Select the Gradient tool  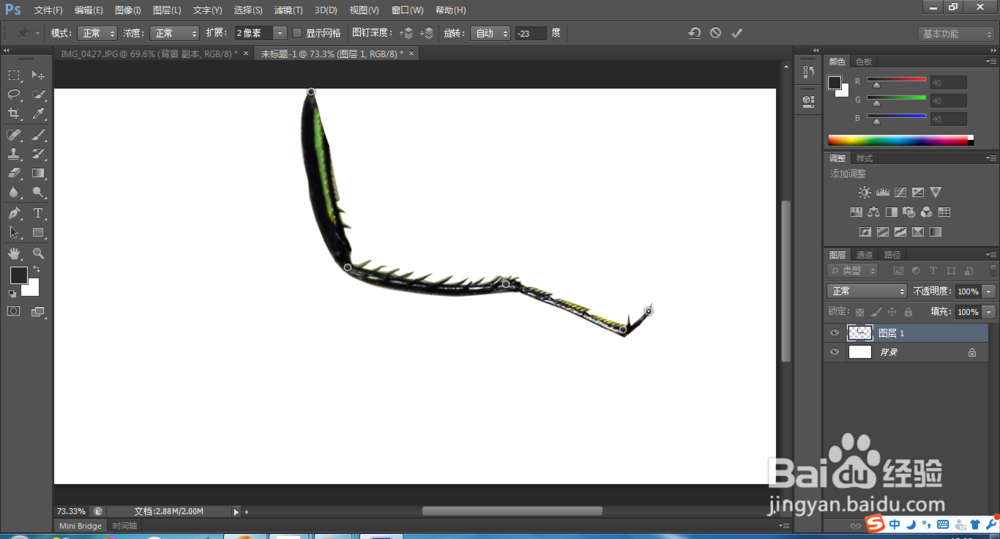click(x=38, y=173)
